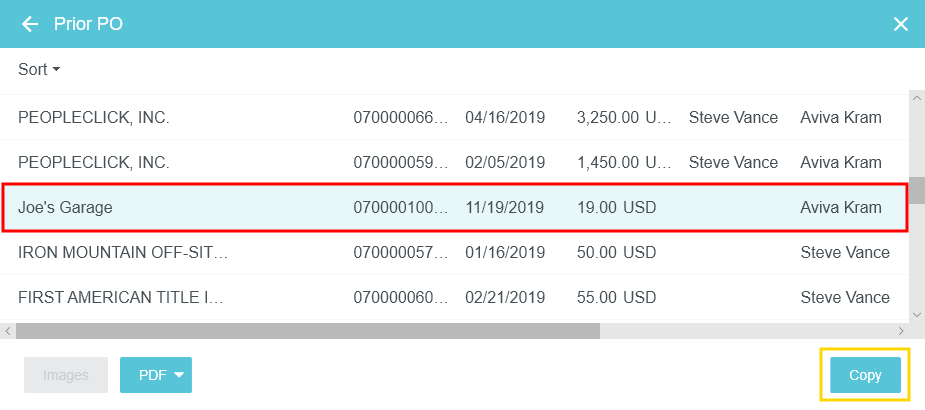Expand the PDF dropdown button

coord(156,375)
